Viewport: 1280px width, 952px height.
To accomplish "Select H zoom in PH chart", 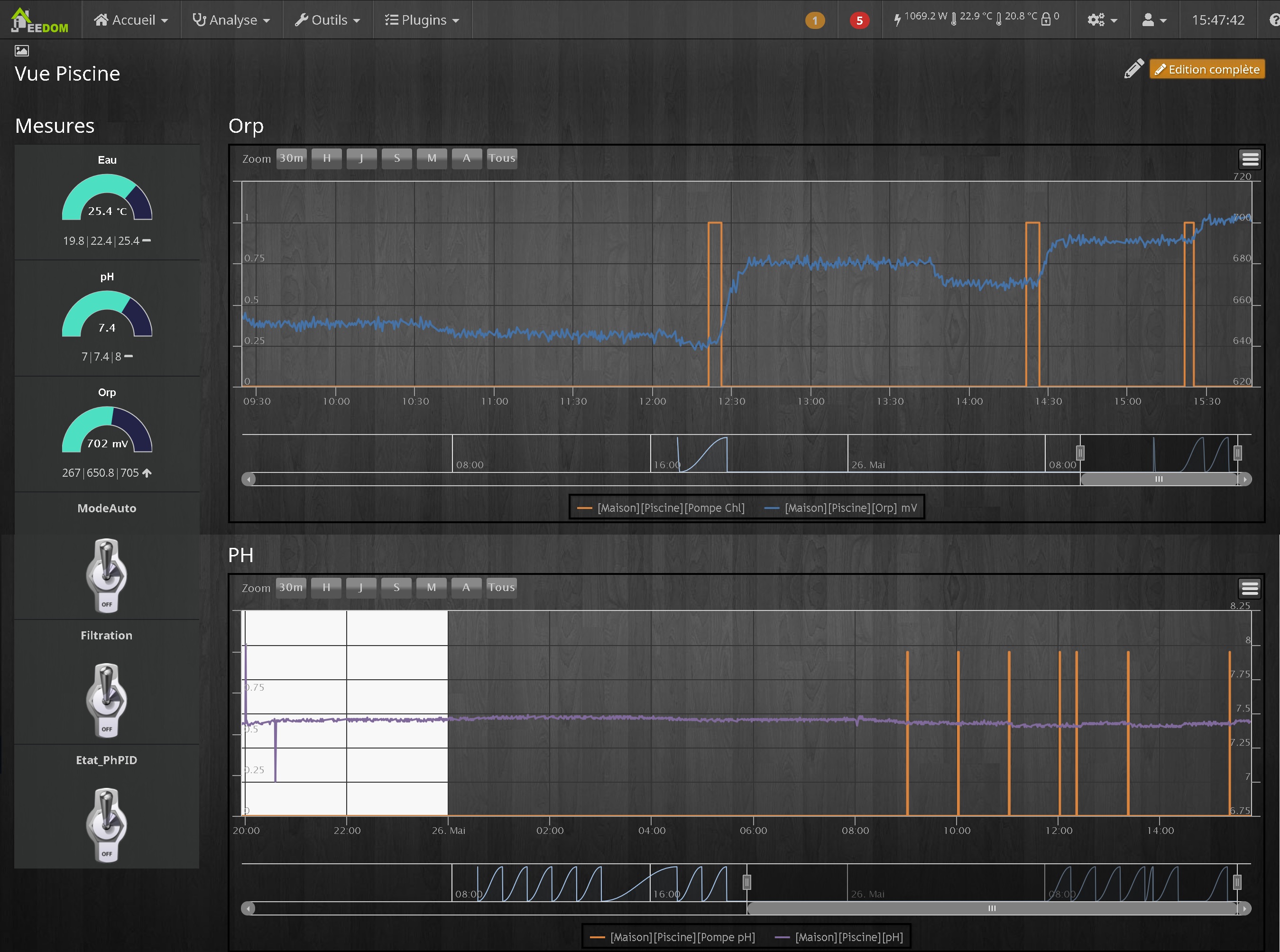I will [326, 588].
